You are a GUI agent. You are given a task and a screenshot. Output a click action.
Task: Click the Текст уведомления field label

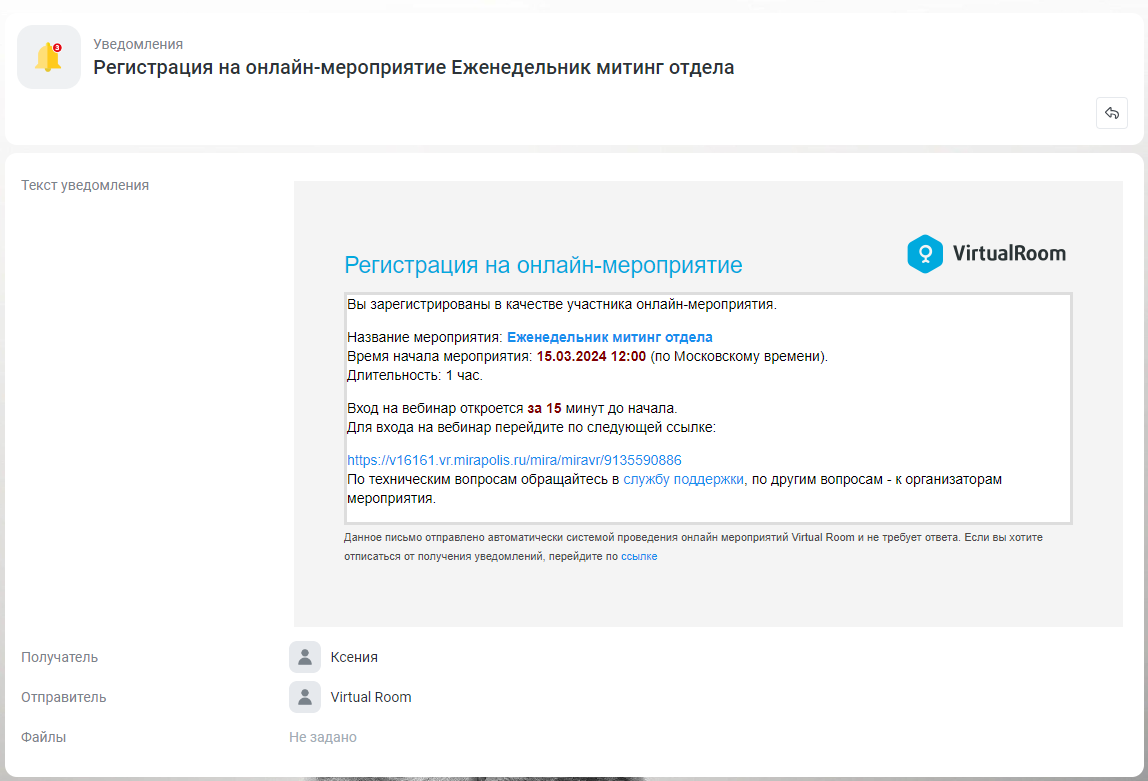pyautogui.click(x=85, y=185)
